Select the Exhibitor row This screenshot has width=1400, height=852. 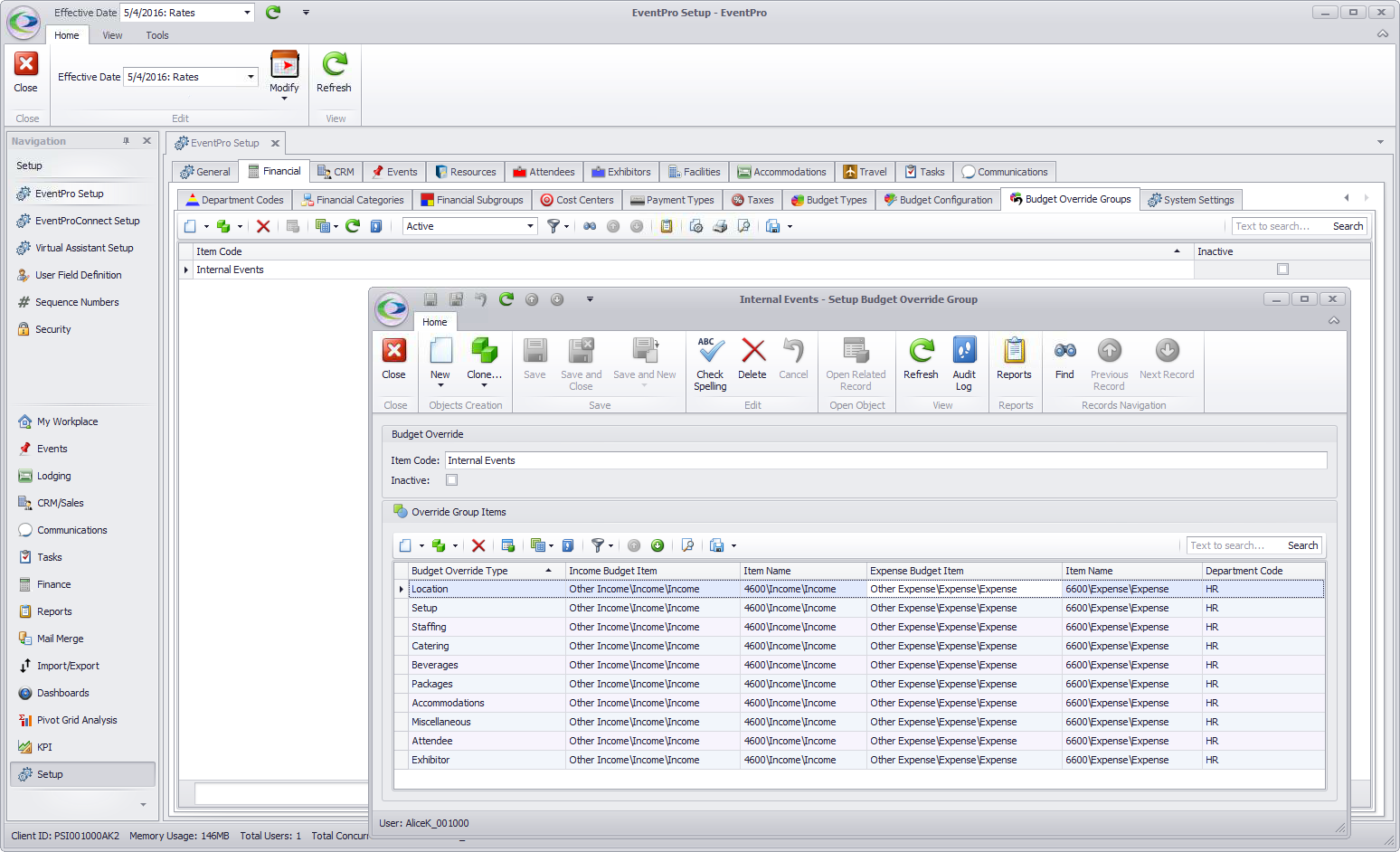859,760
